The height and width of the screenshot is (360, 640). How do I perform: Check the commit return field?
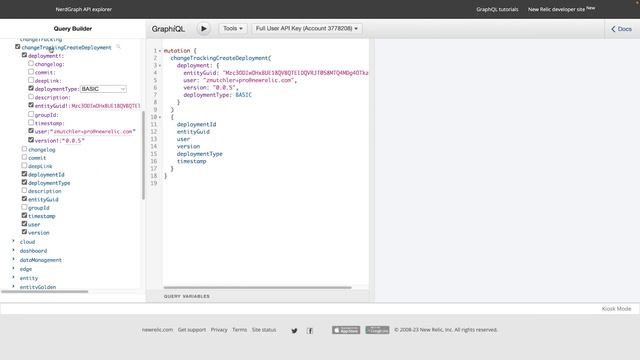coord(24,157)
